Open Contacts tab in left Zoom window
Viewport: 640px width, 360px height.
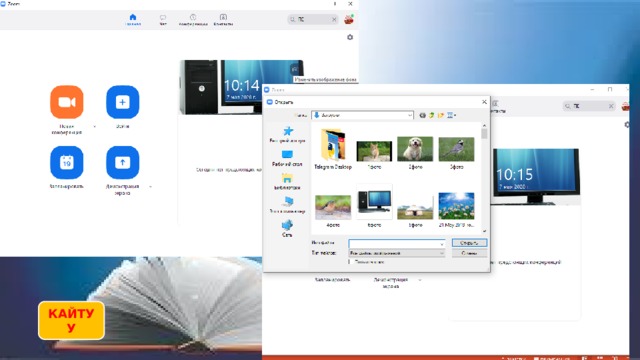point(223,19)
